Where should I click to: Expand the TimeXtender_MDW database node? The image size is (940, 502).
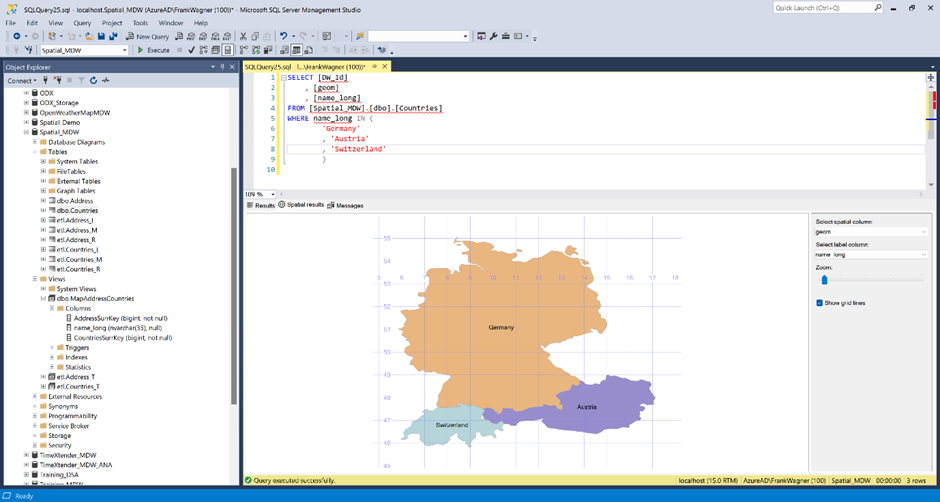tap(26, 455)
